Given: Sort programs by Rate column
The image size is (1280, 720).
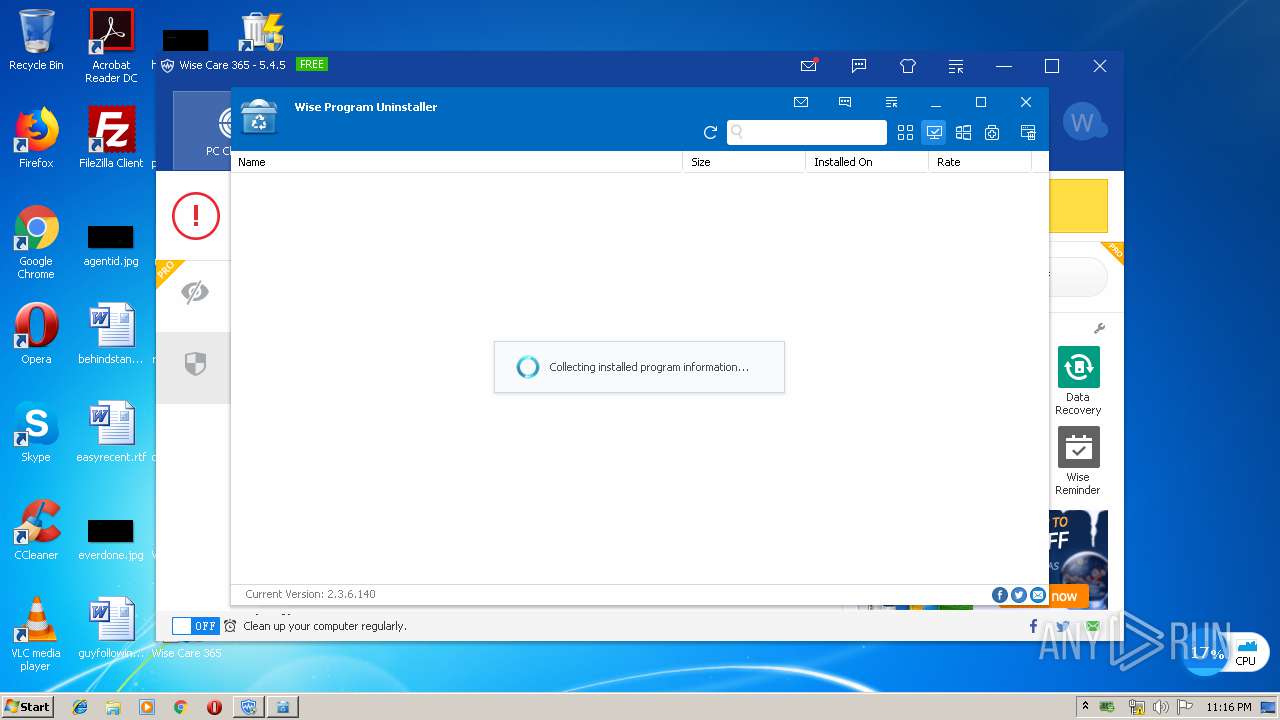Looking at the screenshot, I should [980, 162].
